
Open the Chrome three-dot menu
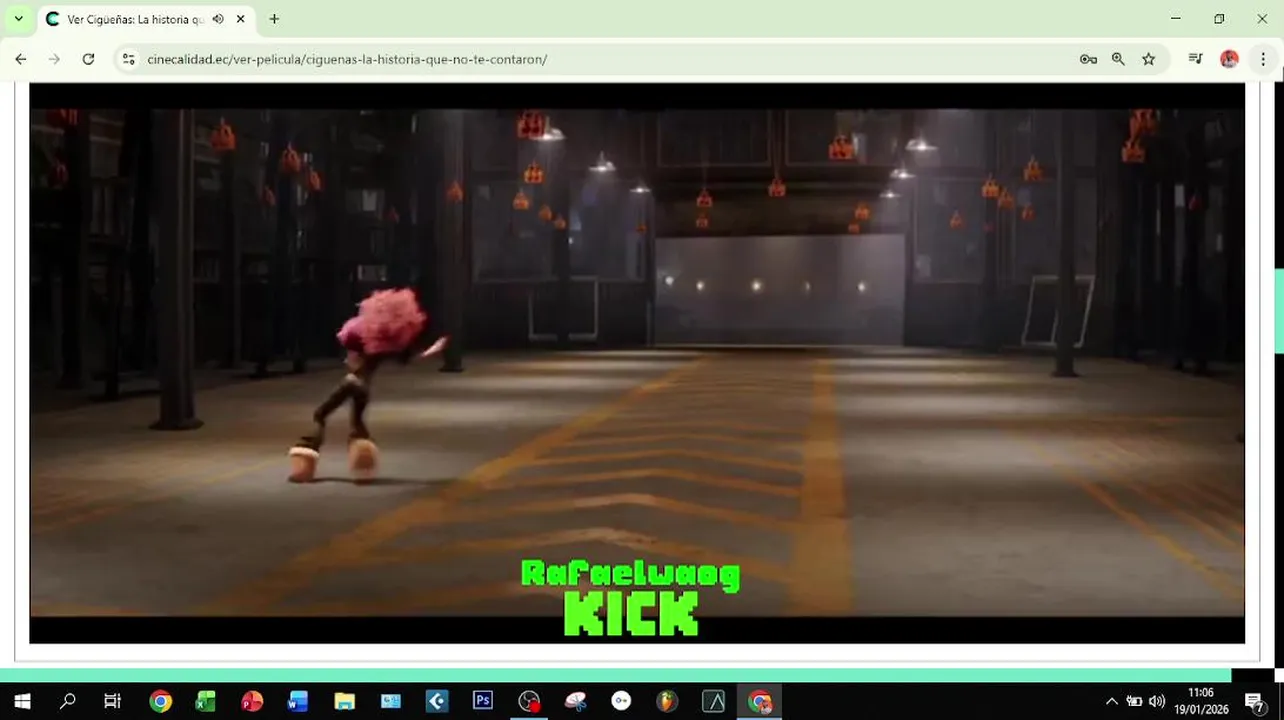[1263, 59]
